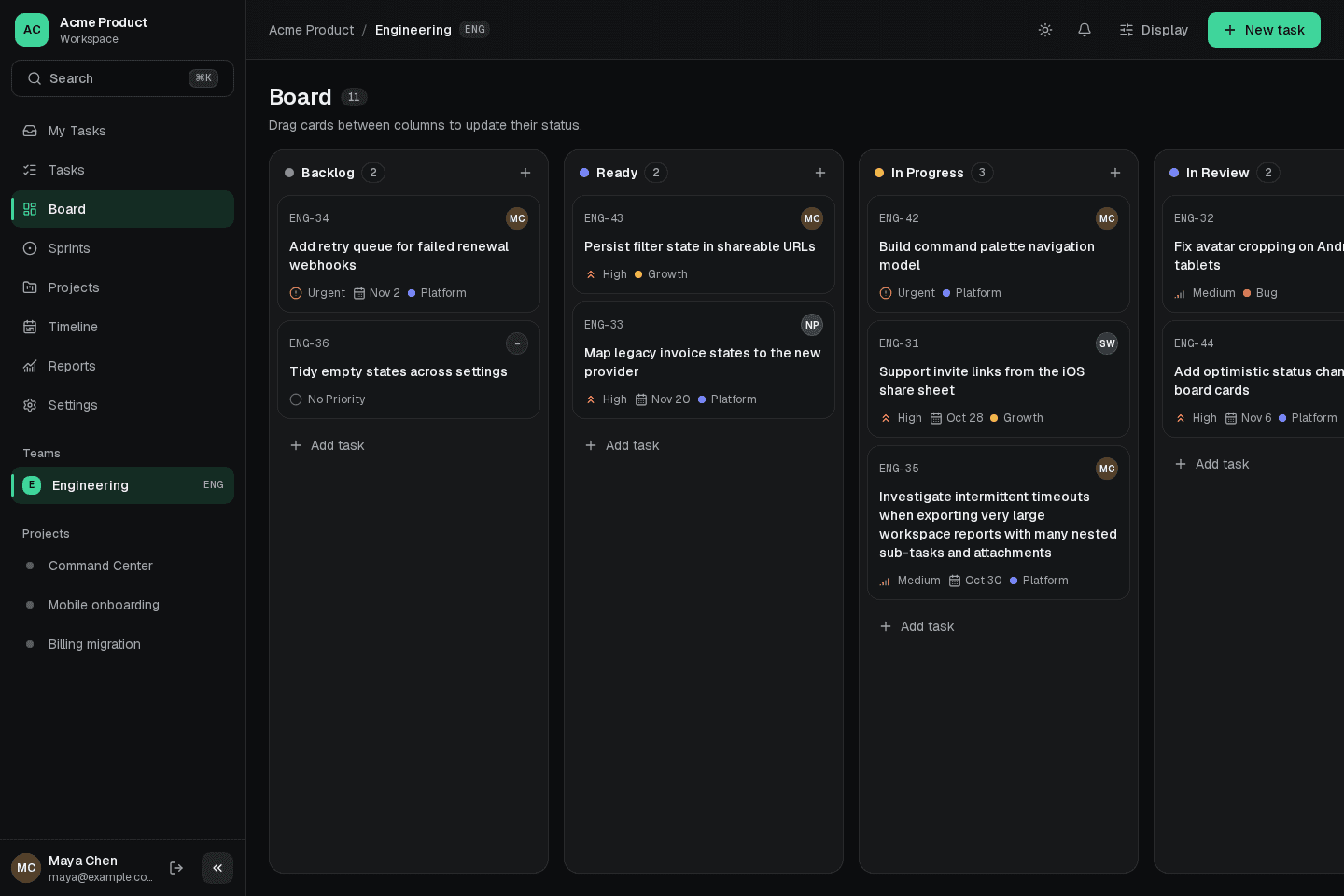Screen dimensions: 1344x896
Task: Select the Board nav item
Action: 122,209
